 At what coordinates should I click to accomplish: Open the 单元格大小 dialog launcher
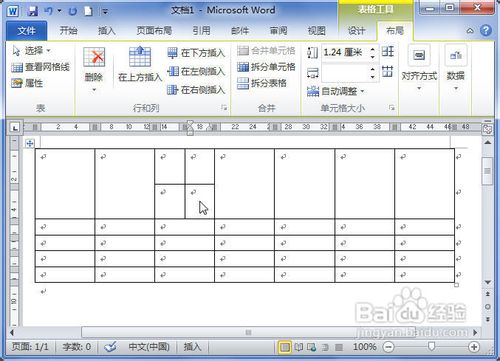tap(392, 108)
